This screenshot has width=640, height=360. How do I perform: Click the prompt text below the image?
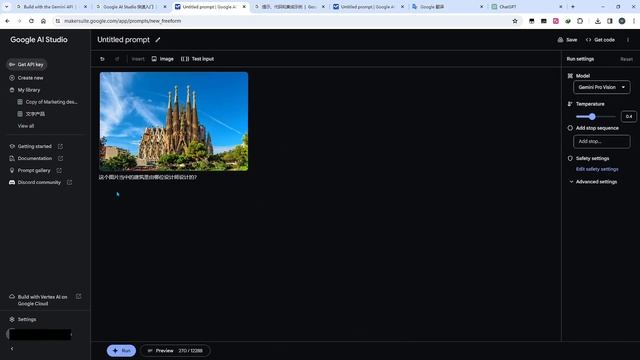point(148,178)
